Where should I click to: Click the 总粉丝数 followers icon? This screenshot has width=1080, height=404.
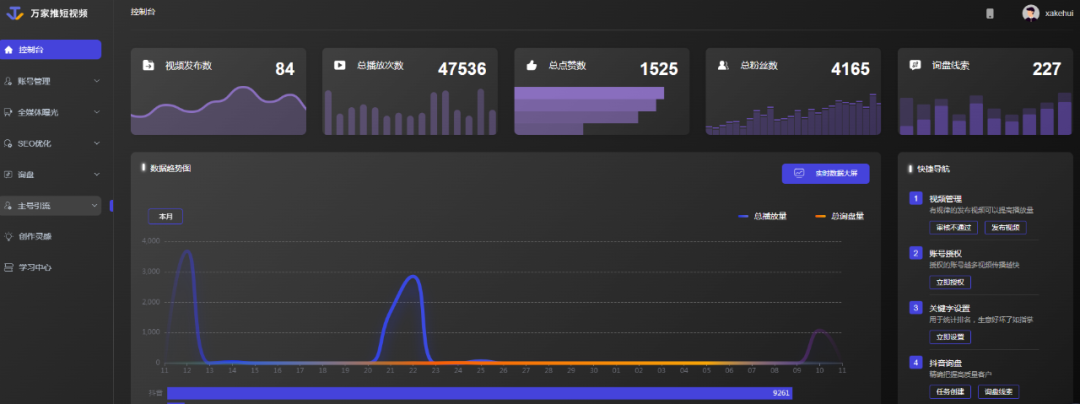(723, 66)
